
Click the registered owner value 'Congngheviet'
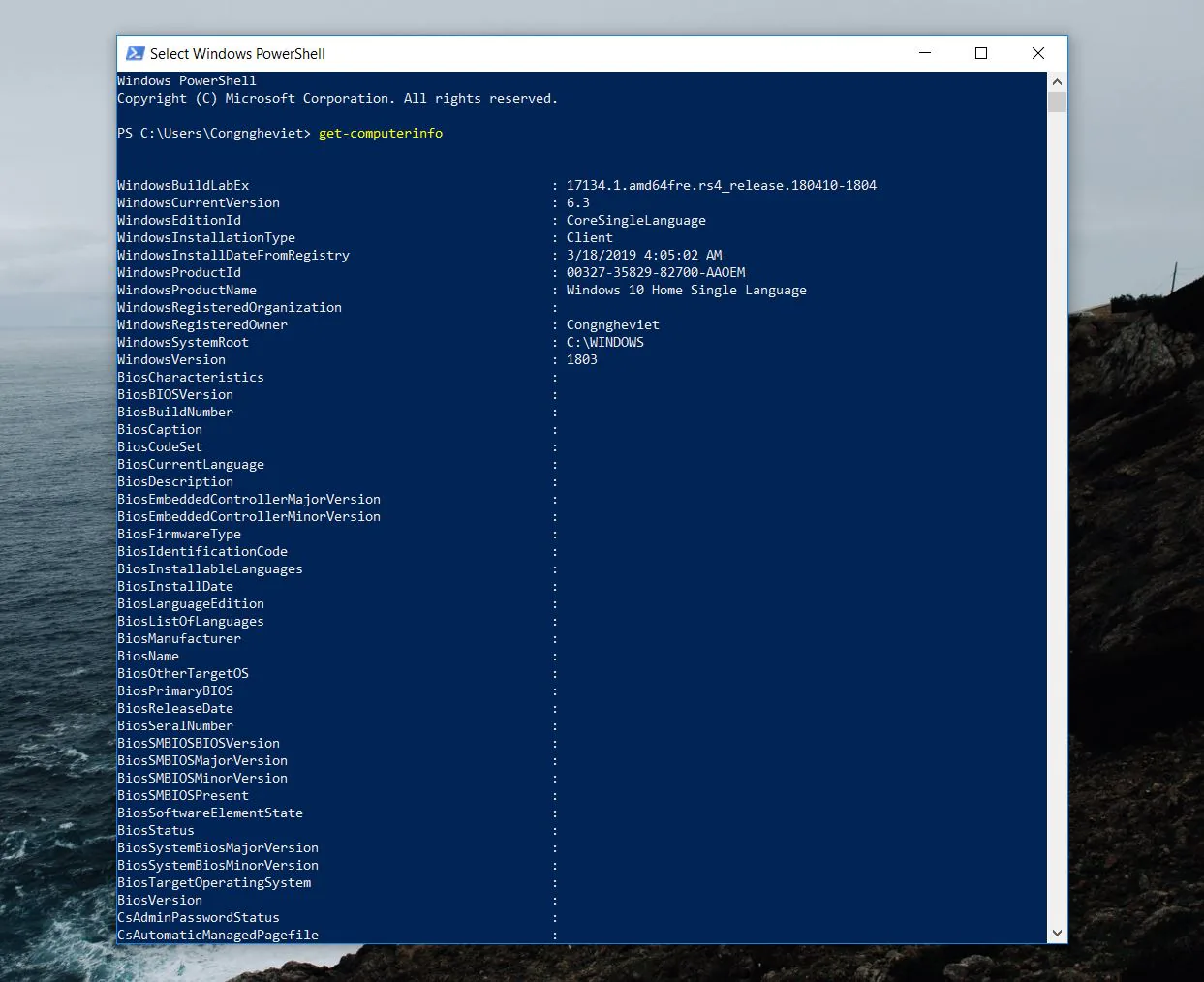pos(613,325)
